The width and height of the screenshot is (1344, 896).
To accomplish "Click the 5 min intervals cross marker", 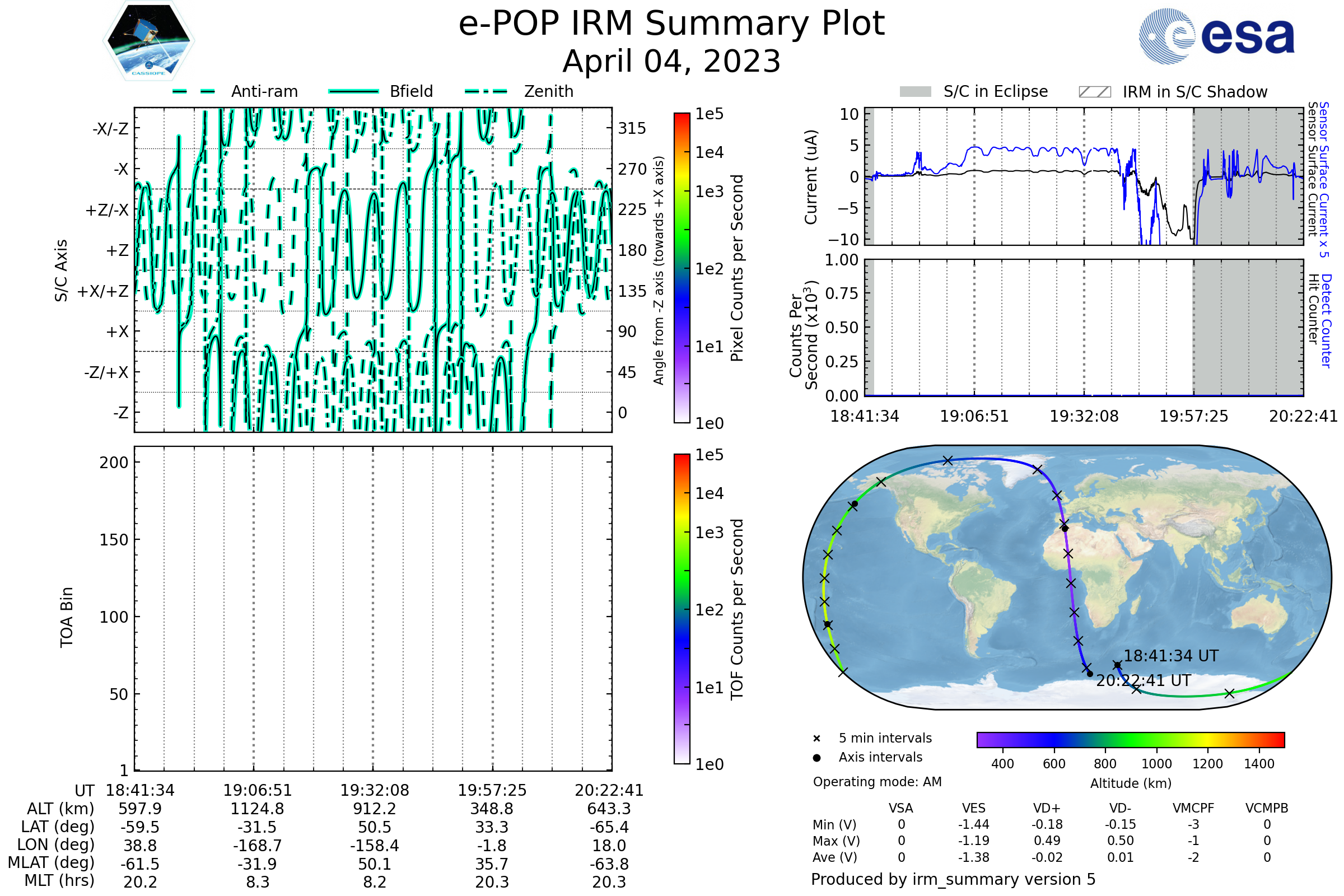I will [816, 739].
